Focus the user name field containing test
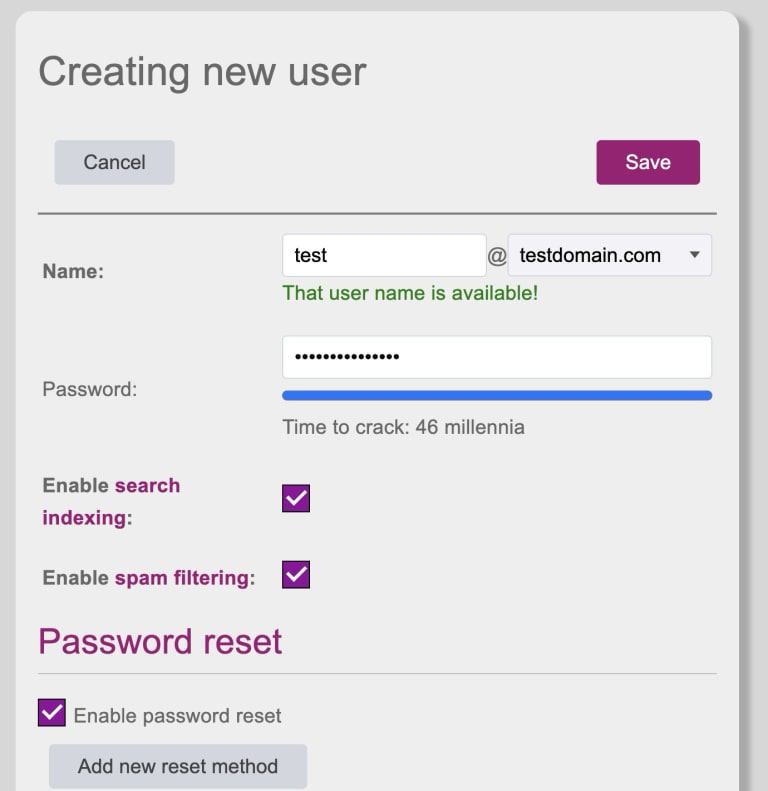Image resolution: width=768 pixels, height=791 pixels. coord(384,255)
